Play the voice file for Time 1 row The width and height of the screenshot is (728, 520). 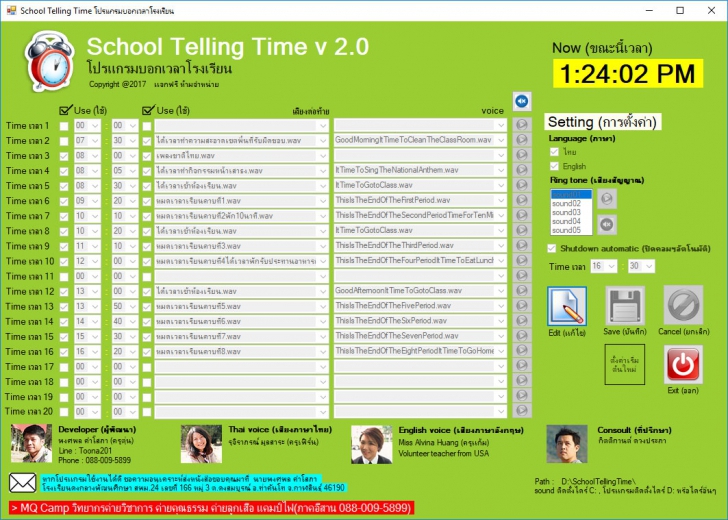(522, 124)
